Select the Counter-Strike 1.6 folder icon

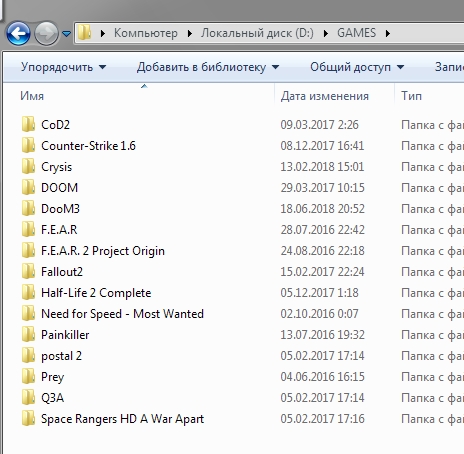click(x=28, y=145)
